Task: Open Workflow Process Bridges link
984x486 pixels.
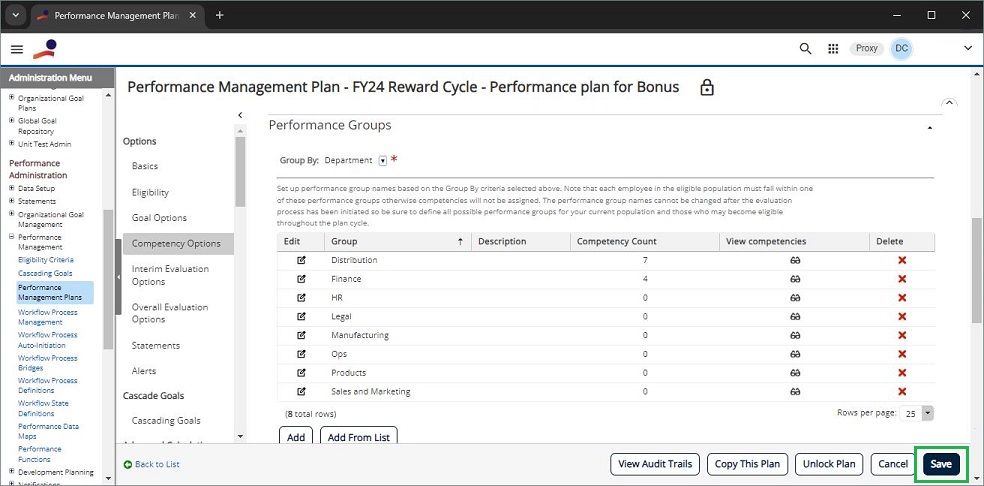Action: 48,363
